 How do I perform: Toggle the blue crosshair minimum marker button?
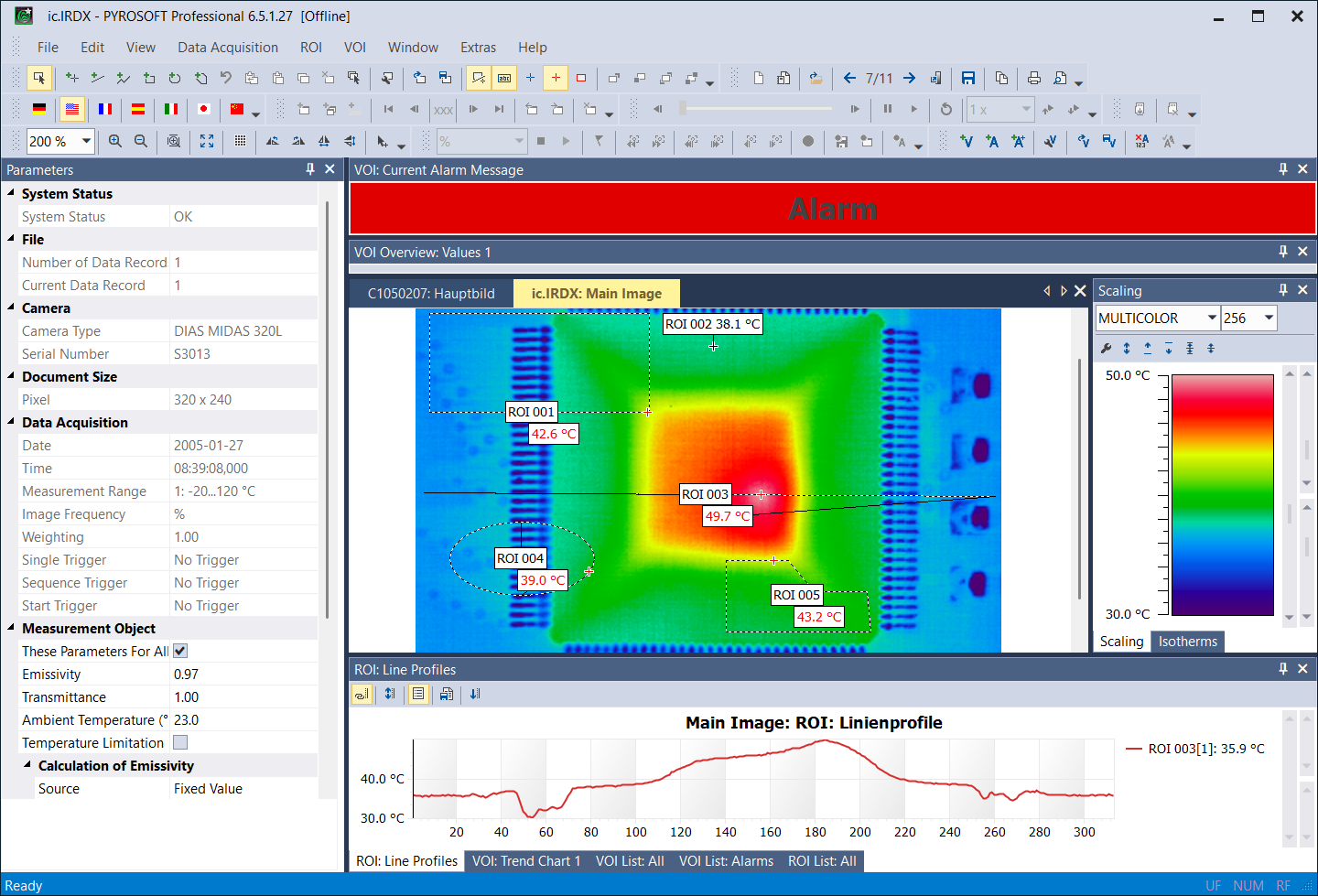530,78
